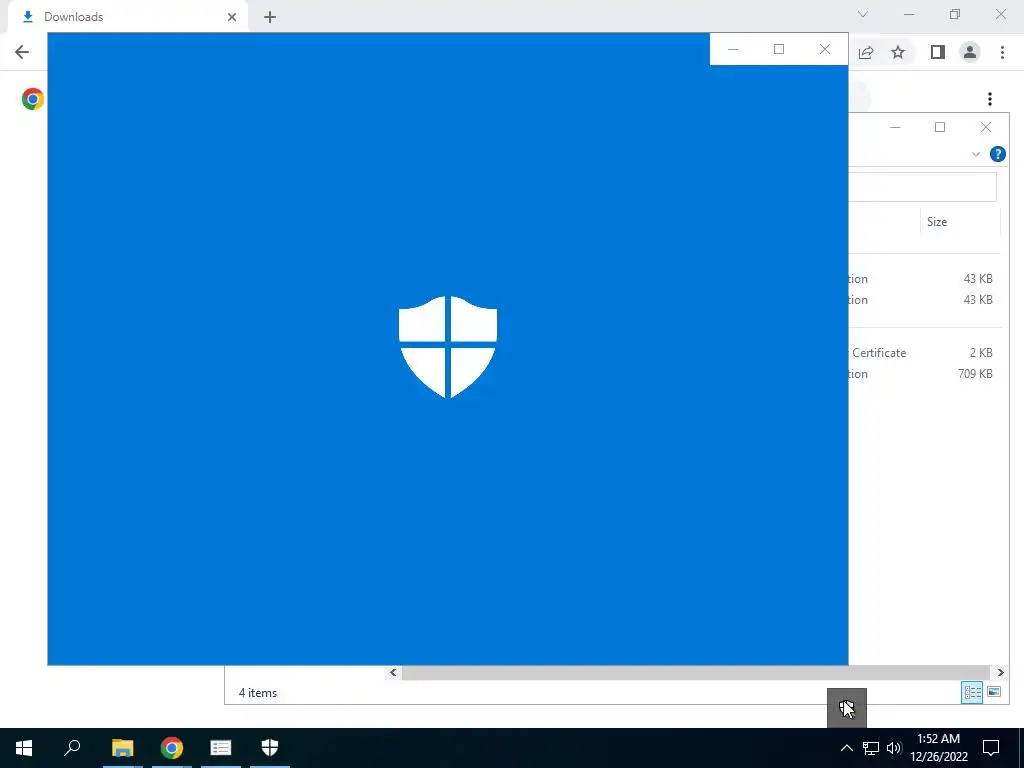Click network tray icon
The height and width of the screenshot is (768, 1024).
point(871,748)
